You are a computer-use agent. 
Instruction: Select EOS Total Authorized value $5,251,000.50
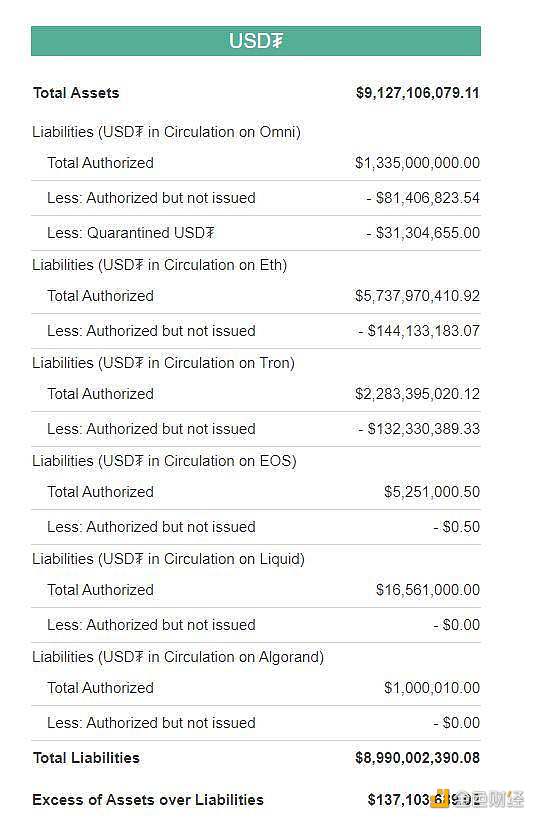pyautogui.click(x=432, y=492)
